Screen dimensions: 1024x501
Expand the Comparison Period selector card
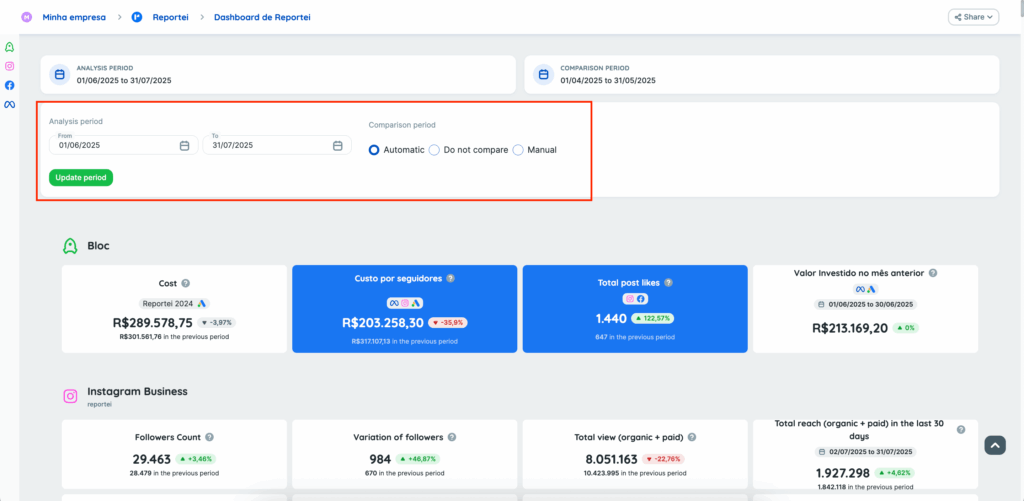point(761,74)
